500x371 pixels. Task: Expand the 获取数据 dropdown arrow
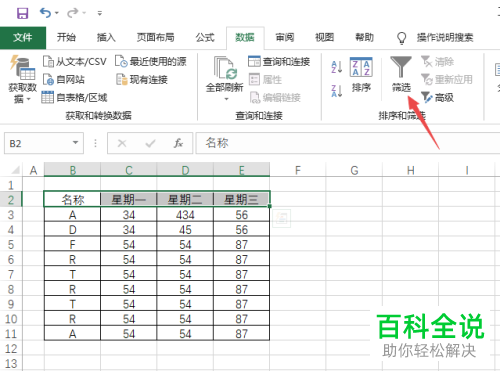pos(28,99)
